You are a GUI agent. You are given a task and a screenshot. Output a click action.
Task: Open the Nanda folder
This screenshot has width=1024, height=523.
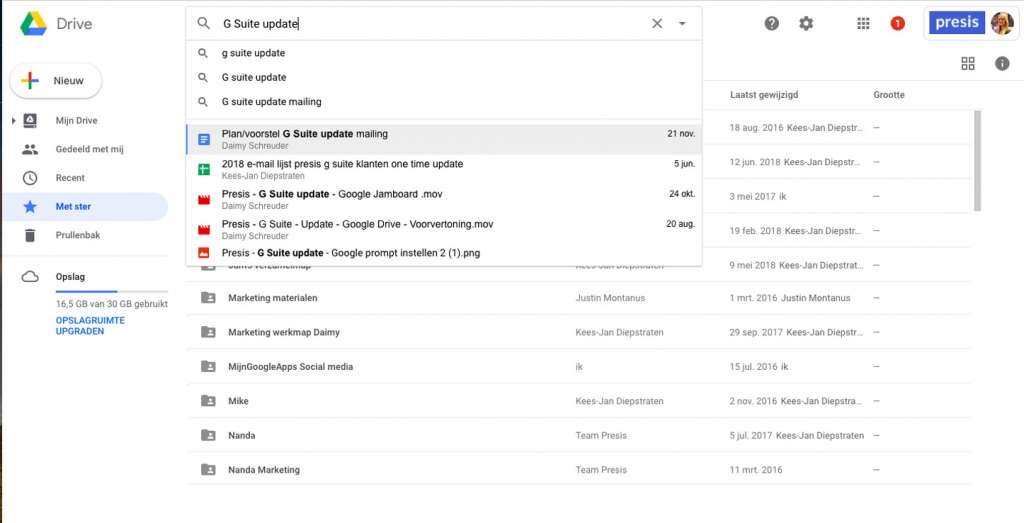click(242, 436)
